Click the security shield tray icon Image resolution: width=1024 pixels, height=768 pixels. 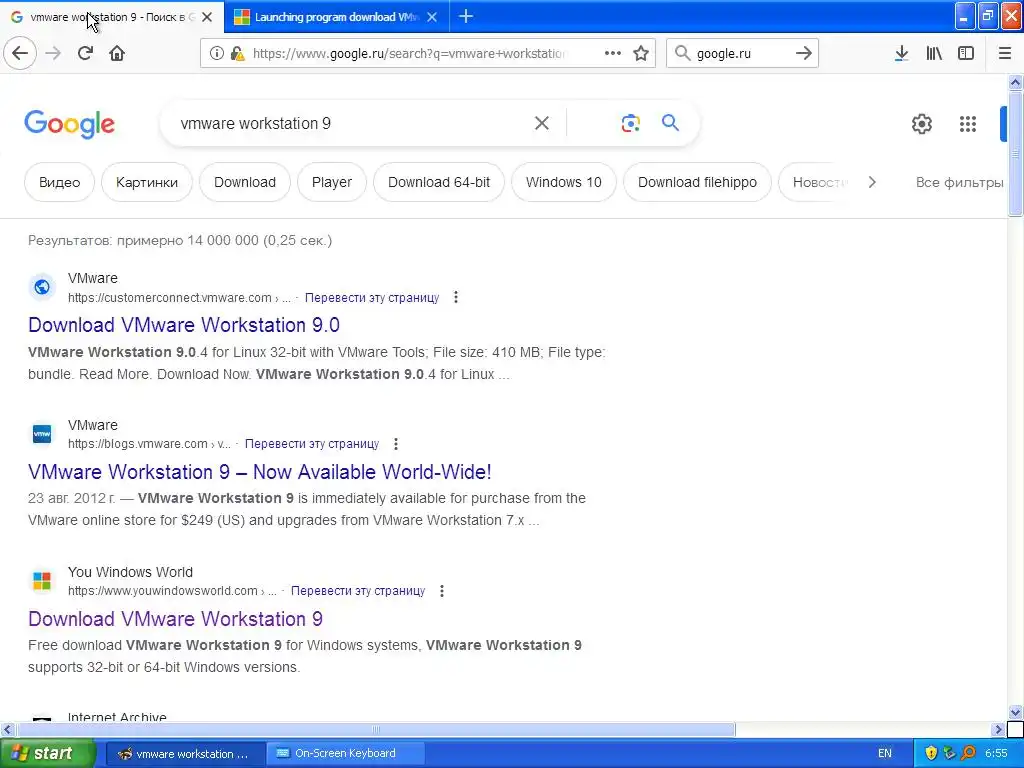click(931, 753)
